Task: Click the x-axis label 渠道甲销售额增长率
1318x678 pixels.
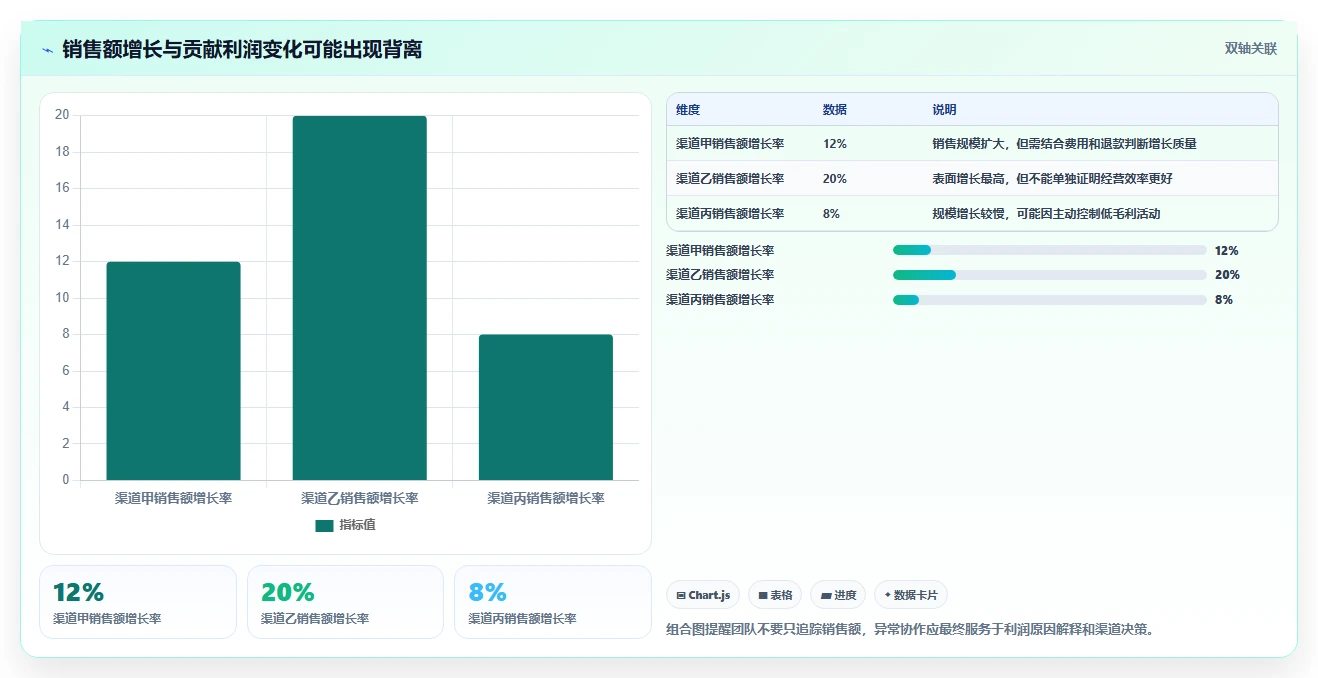Action: [x=173, y=498]
